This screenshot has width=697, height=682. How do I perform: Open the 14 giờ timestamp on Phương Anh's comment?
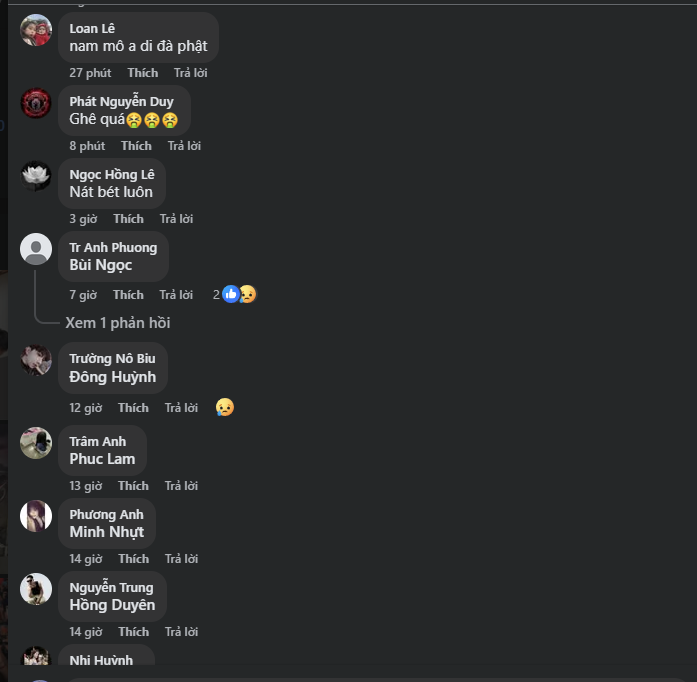pos(86,559)
